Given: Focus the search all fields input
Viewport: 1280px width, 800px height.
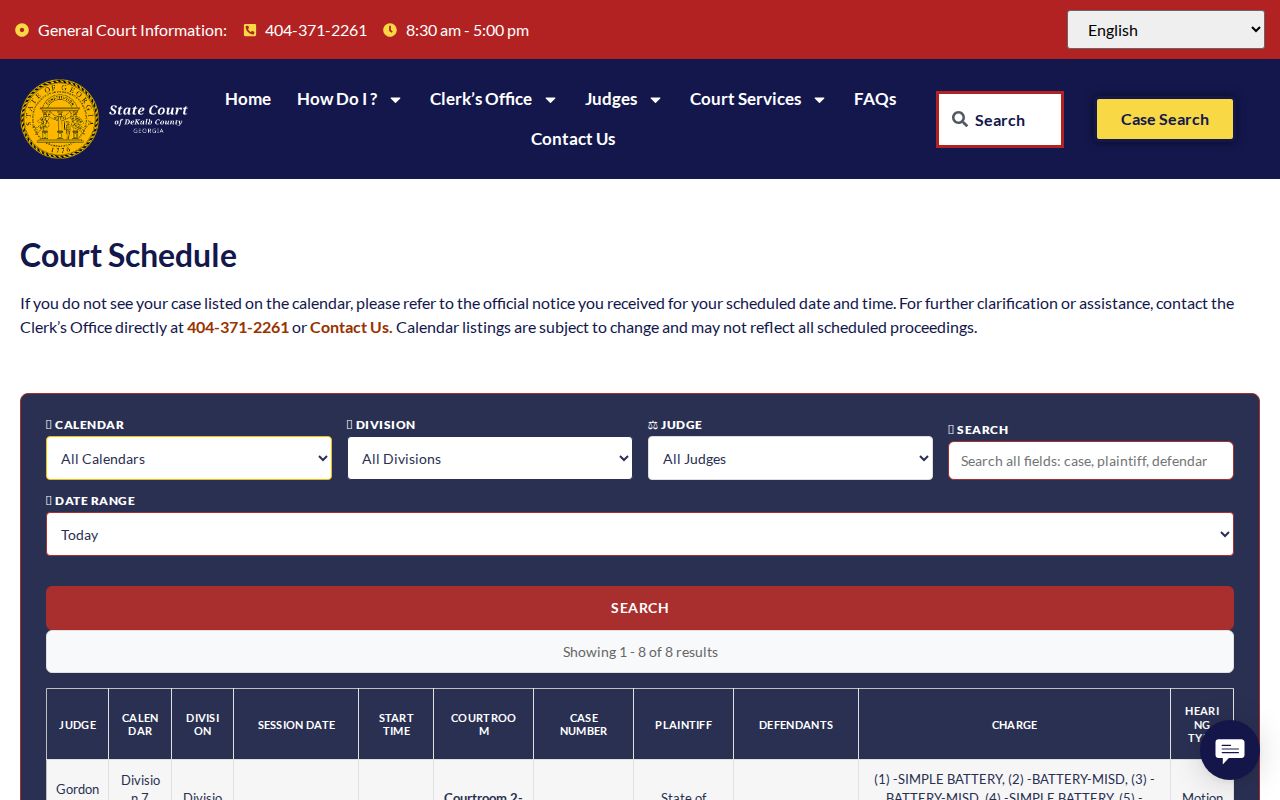Looking at the screenshot, I should pyautogui.click(x=1091, y=461).
